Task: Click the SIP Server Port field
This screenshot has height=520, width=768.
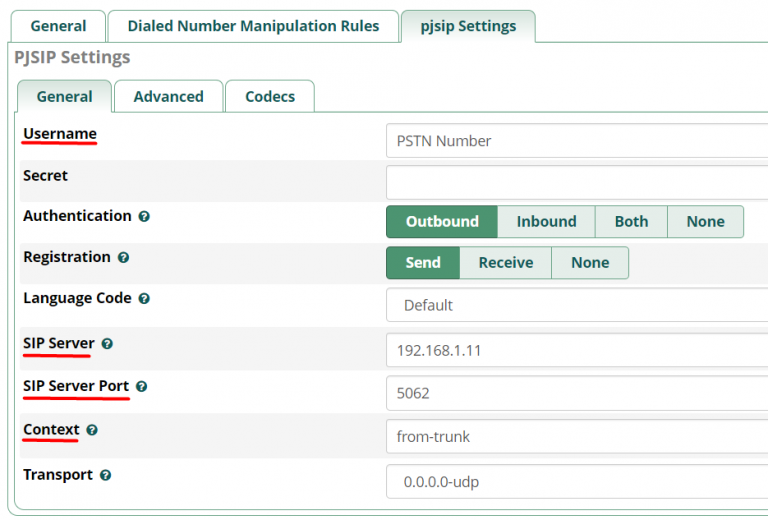Action: [x=576, y=393]
